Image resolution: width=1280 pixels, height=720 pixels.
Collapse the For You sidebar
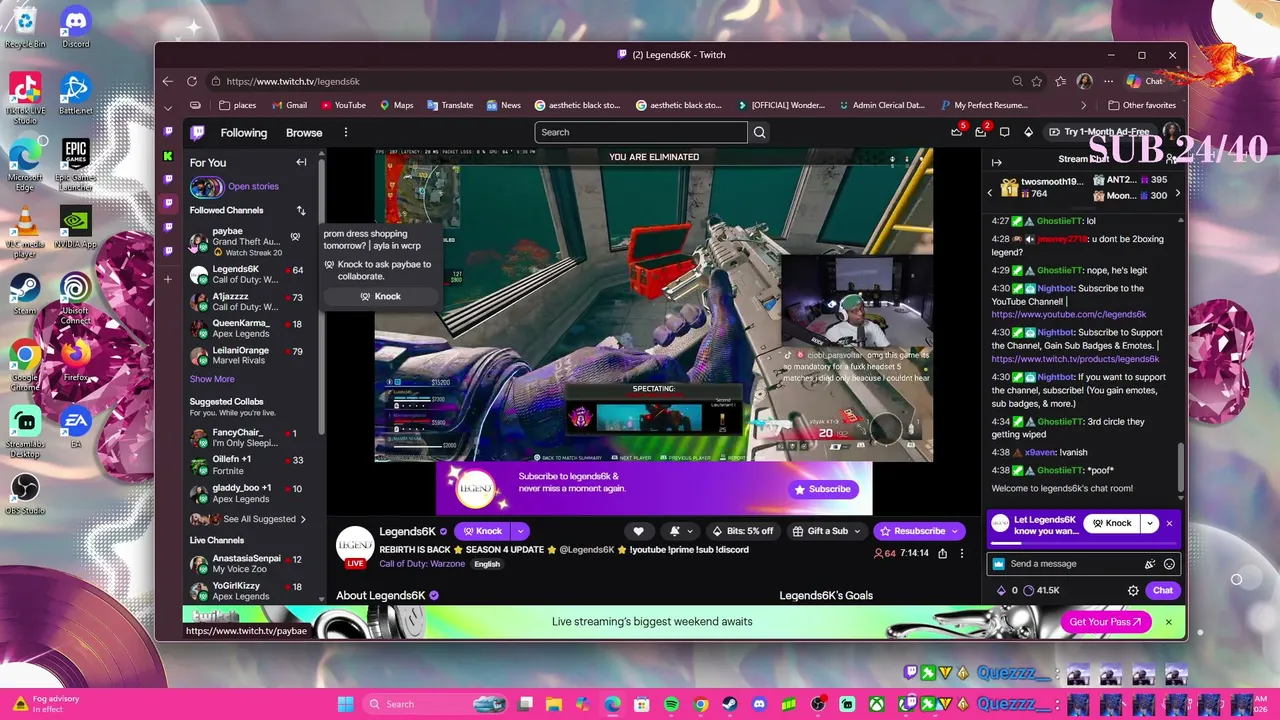301,162
